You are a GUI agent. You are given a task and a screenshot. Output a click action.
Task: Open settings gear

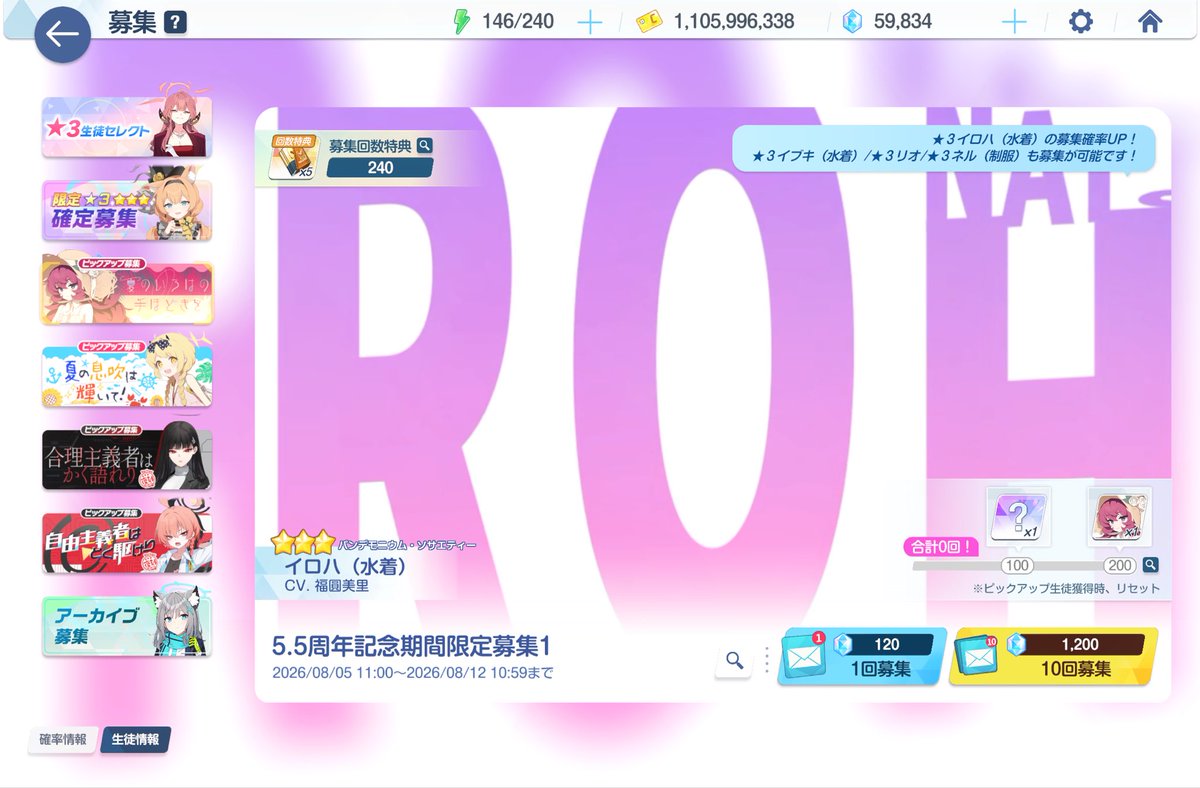coord(1081,22)
